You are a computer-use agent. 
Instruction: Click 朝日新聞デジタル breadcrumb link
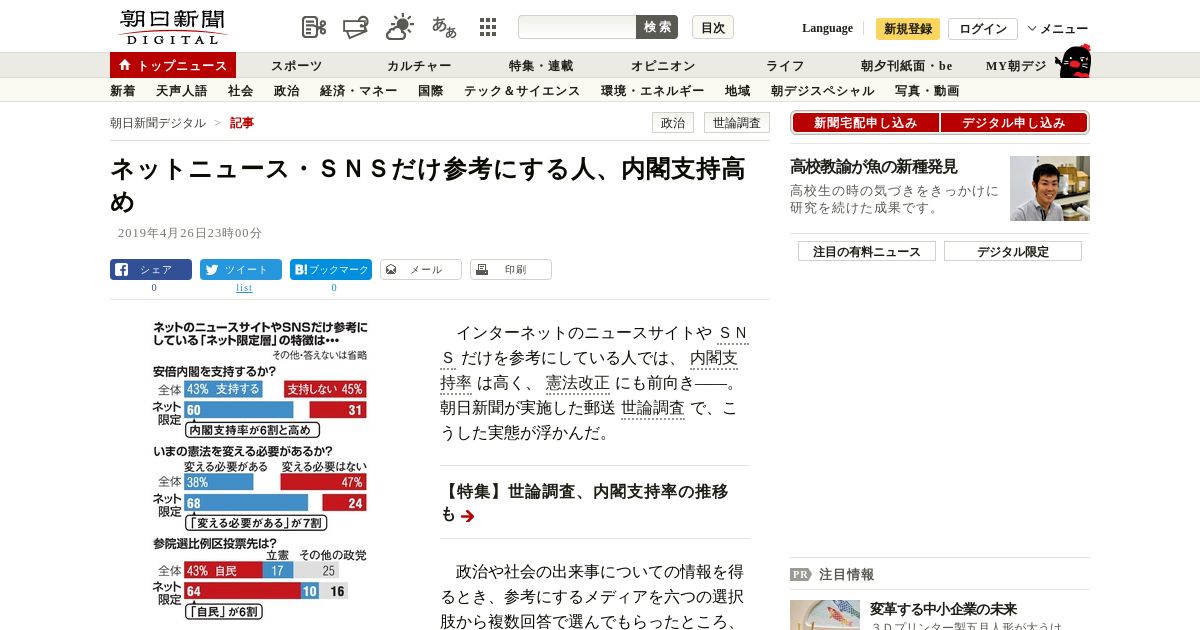158,123
